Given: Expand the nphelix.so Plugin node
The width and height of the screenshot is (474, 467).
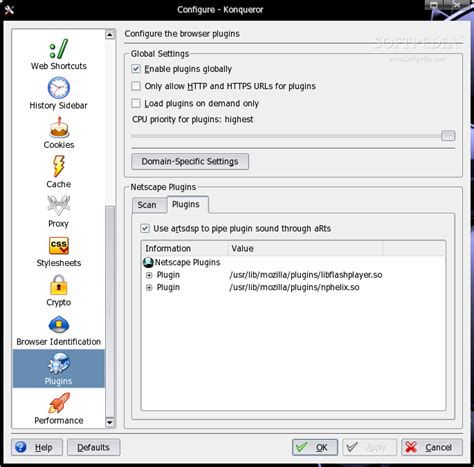Looking at the screenshot, I should pos(149,288).
